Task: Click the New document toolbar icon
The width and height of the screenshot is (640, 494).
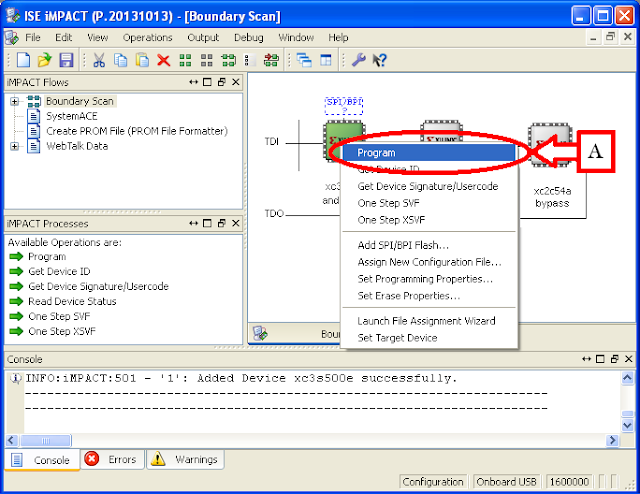Action: click(x=23, y=60)
